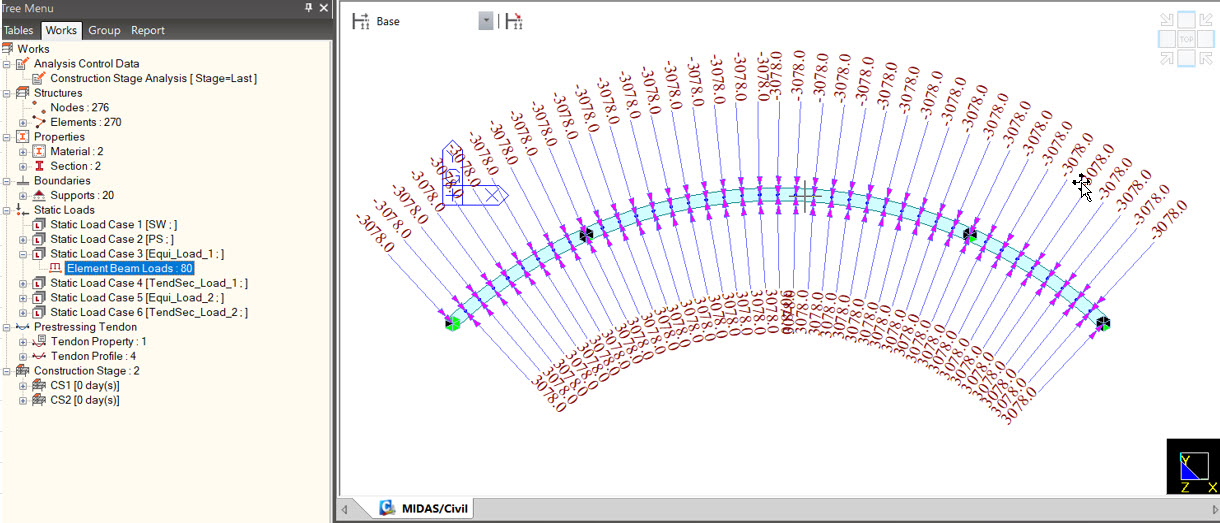The height and width of the screenshot is (523, 1220).
Task: Expand Static Load Case 5 [Equi_Load_2]
Action: (23, 298)
